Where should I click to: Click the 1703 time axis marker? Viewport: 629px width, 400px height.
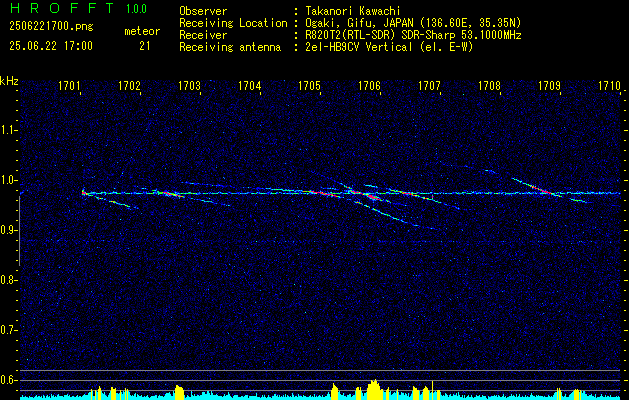click(x=189, y=85)
